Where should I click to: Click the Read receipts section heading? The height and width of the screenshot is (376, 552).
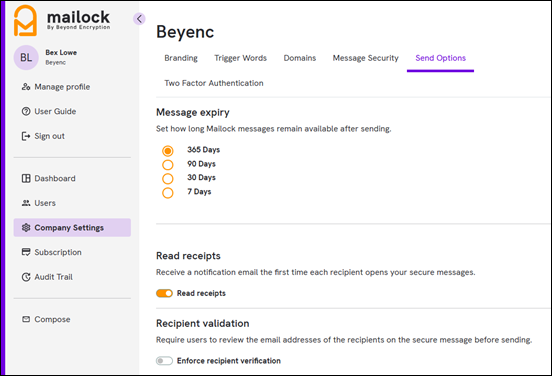188,256
